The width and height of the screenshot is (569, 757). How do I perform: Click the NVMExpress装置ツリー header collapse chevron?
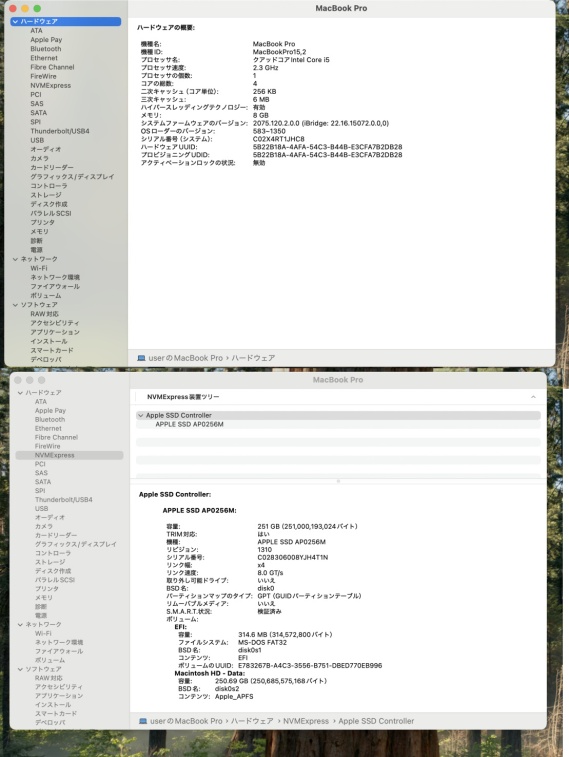533,397
